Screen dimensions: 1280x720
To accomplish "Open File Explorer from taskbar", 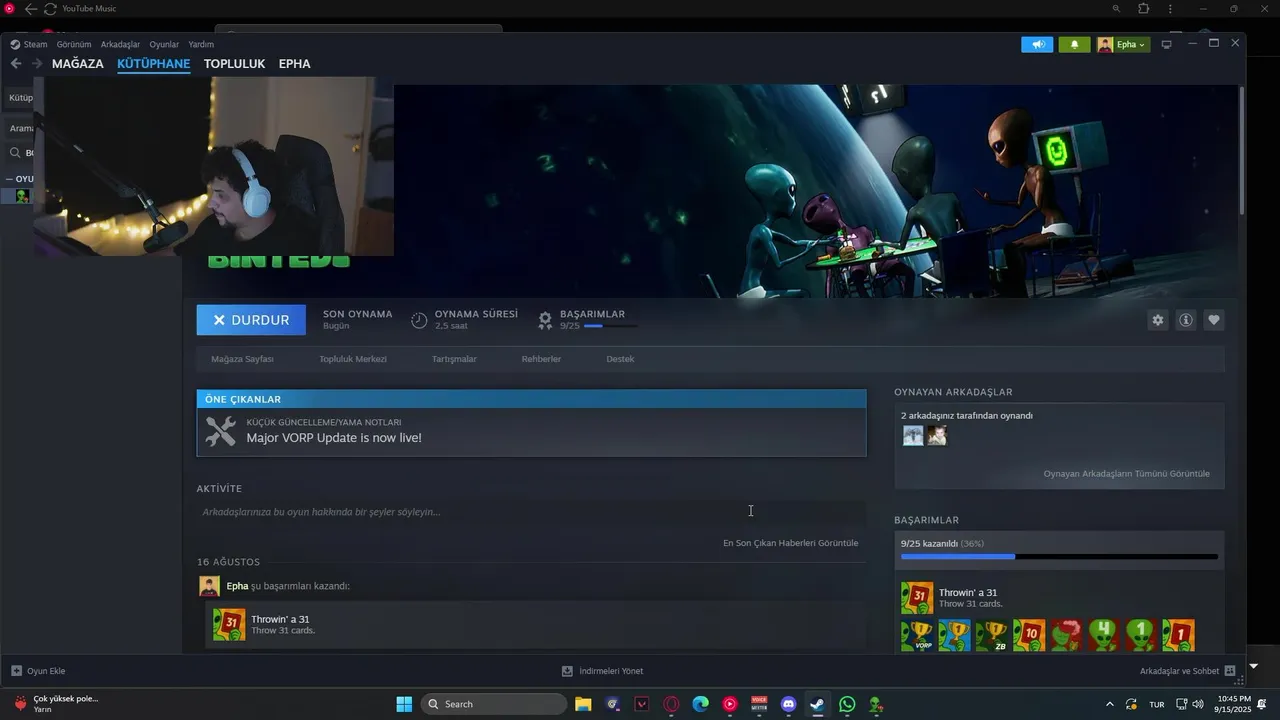I will point(583,704).
